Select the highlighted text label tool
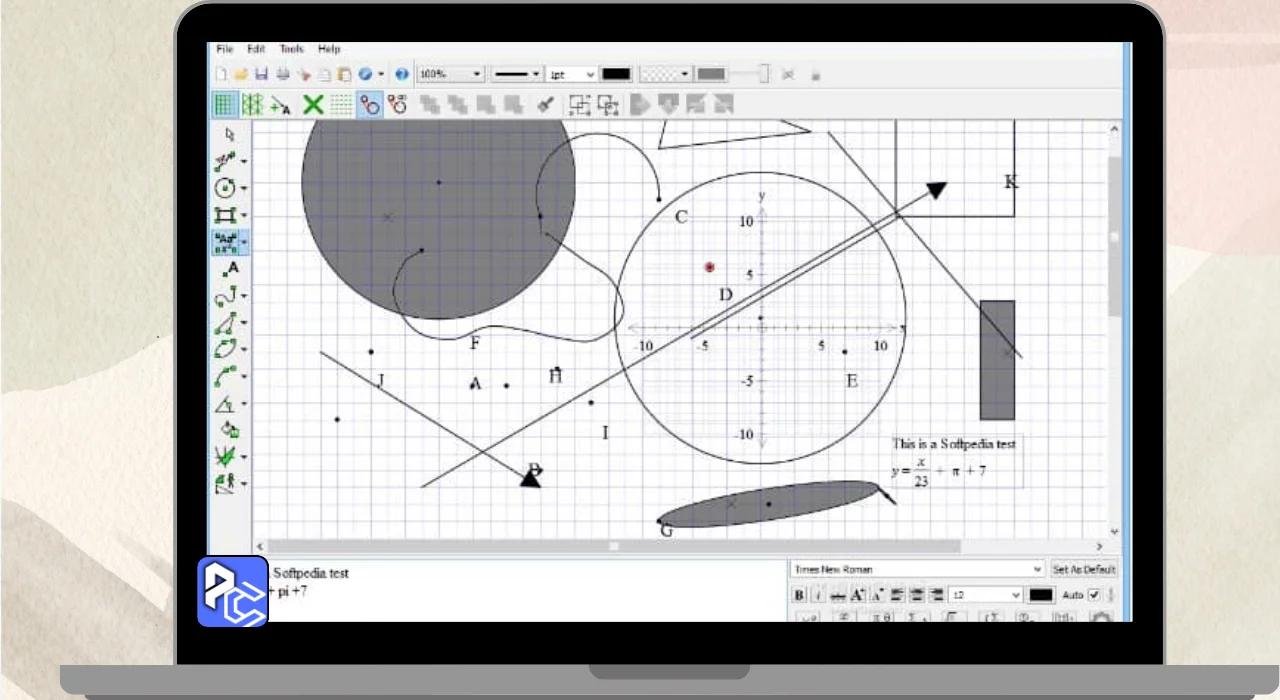 (225, 241)
